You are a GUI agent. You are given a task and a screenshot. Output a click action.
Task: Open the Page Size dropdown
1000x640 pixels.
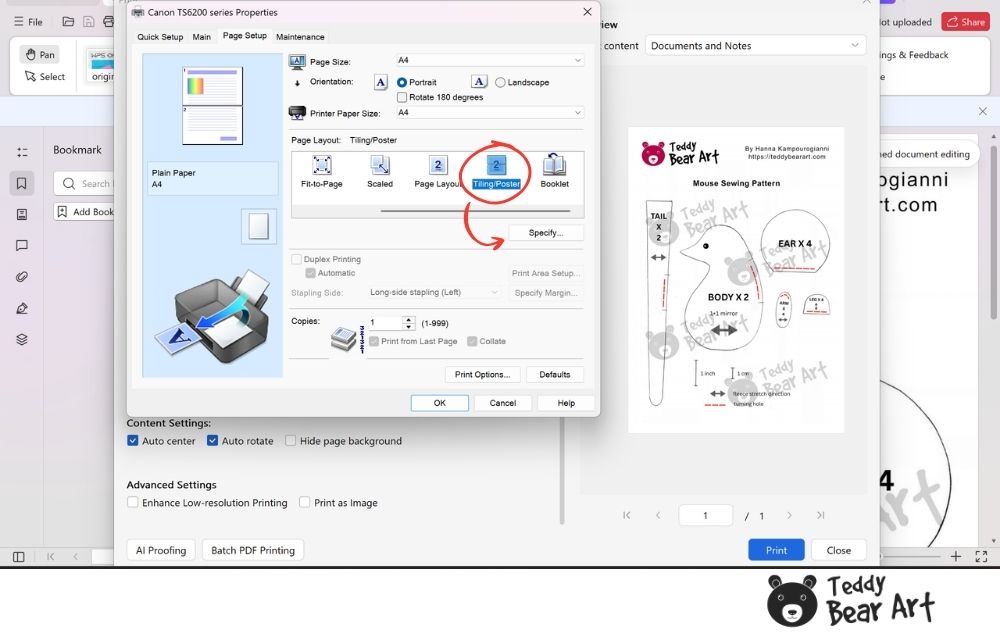click(489, 60)
